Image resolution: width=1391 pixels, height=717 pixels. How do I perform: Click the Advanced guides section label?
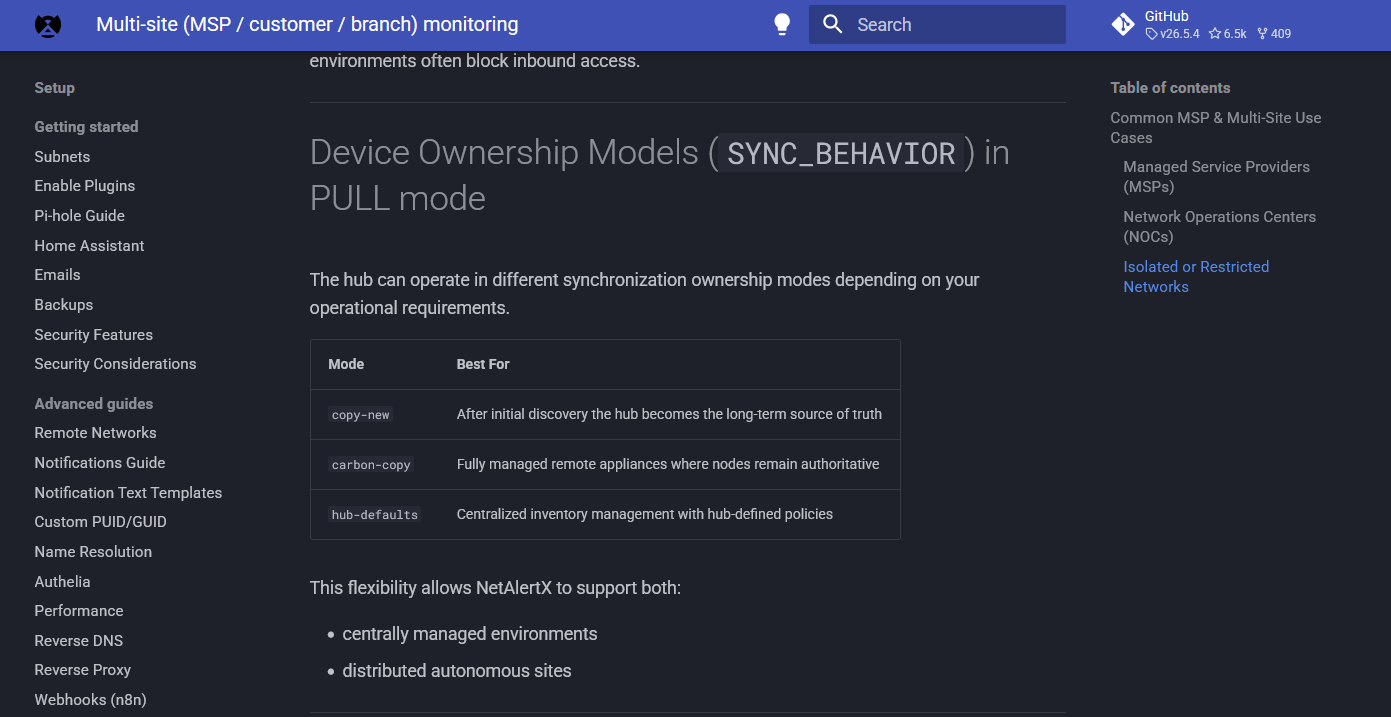tap(94, 404)
